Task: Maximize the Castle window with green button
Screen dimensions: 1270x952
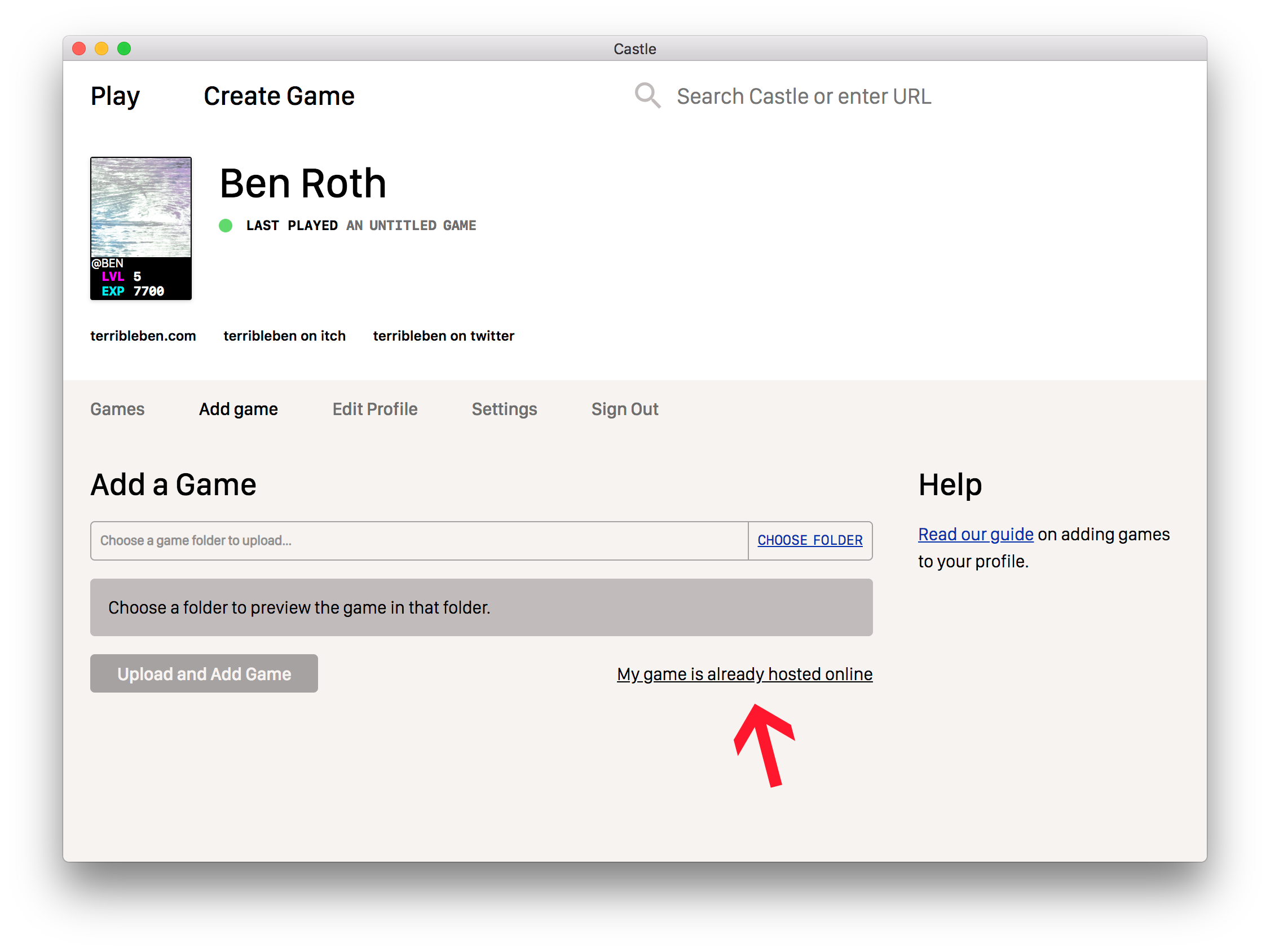Action: tap(124, 49)
